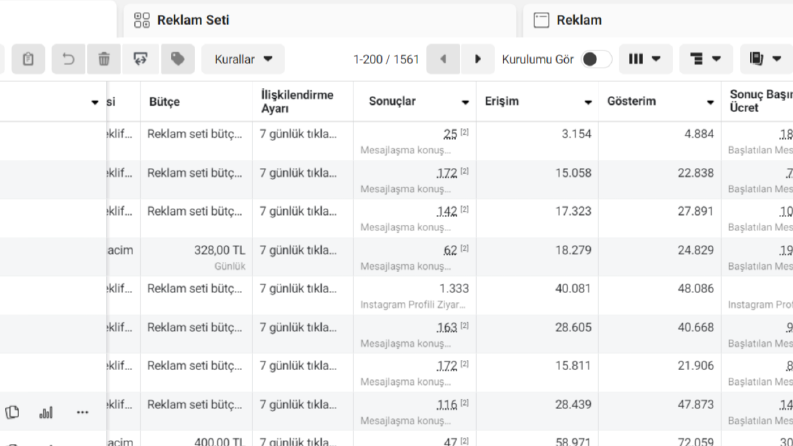Click the Instagram Profili Ziyar... result label
Screen dimensions: 793x446
tap(413, 305)
